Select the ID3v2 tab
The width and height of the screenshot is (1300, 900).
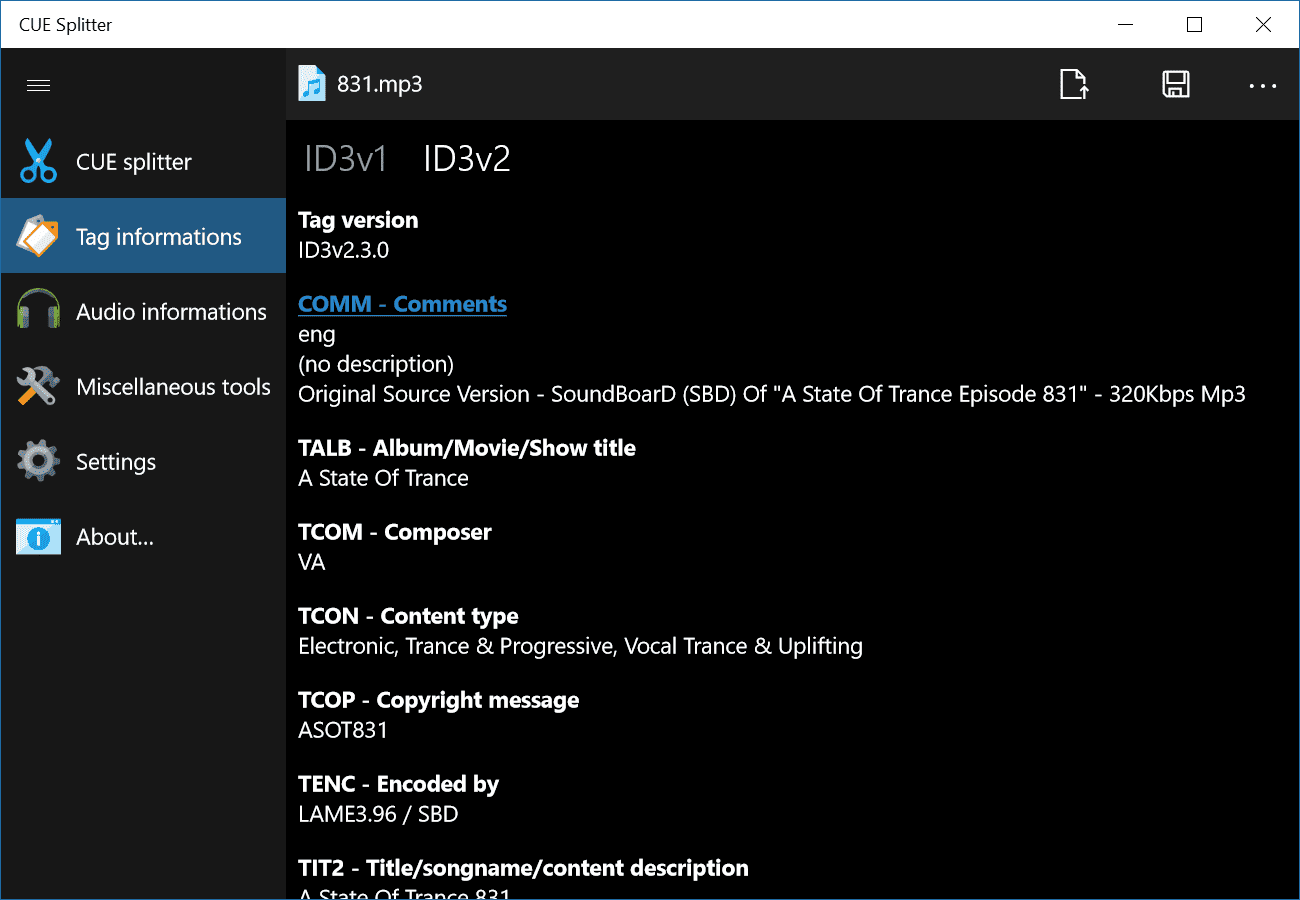click(x=467, y=159)
